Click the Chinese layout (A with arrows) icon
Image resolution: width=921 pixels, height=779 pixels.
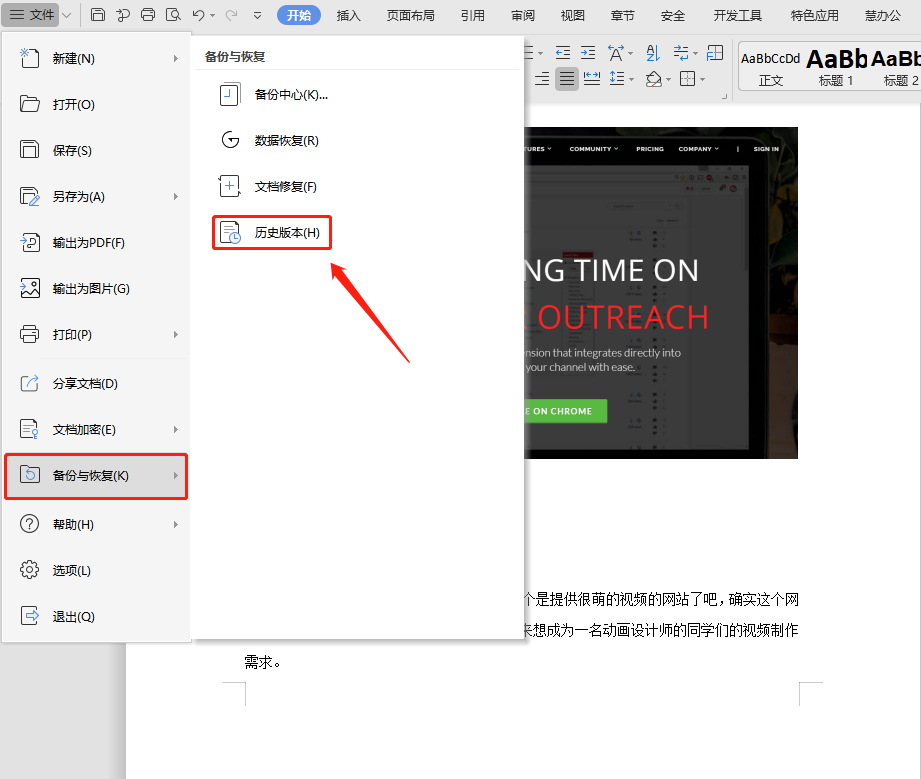(x=616, y=53)
